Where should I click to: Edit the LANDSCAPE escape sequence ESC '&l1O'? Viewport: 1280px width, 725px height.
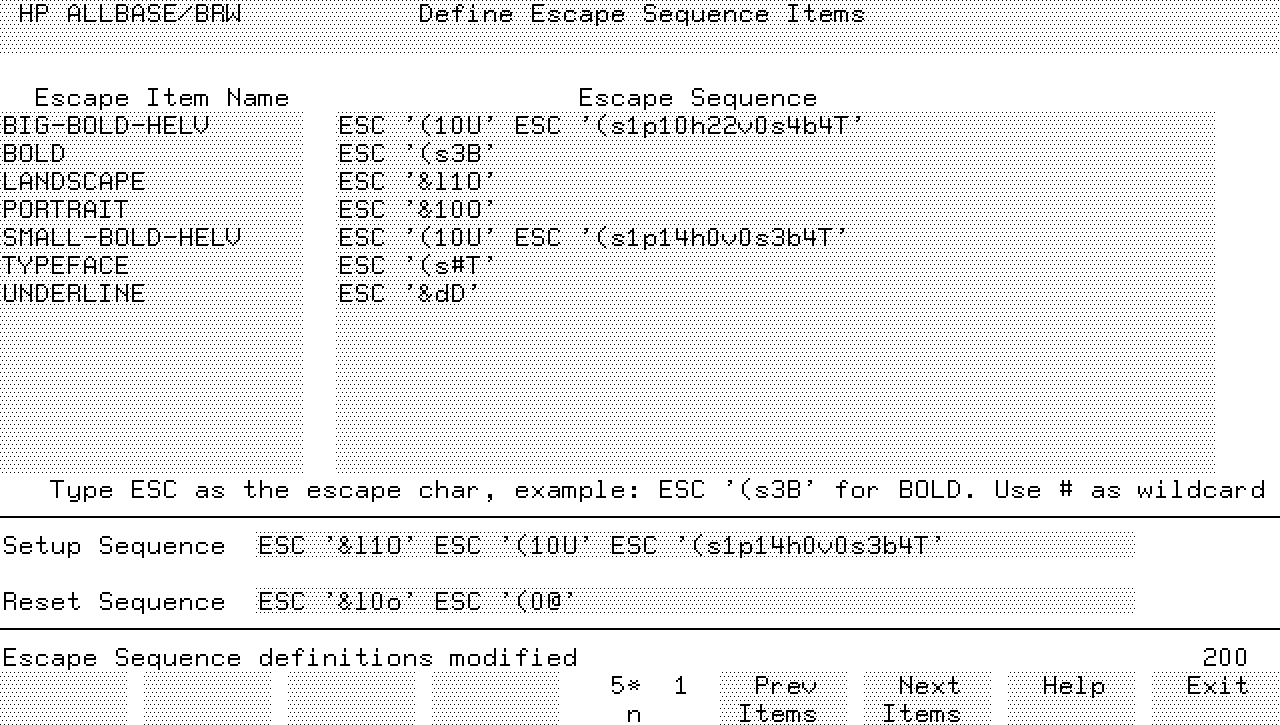[x=417, y=182]
